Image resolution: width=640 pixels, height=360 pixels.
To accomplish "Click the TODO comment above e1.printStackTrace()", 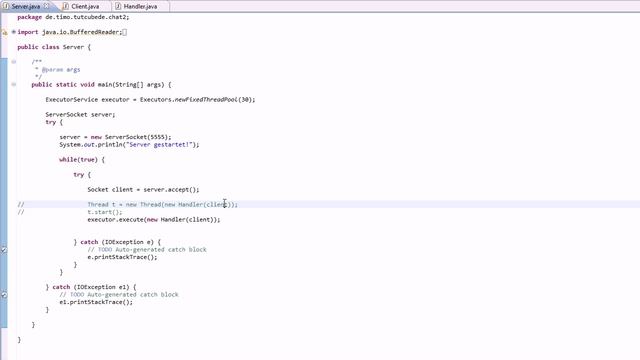I will [x=119, y=294].
